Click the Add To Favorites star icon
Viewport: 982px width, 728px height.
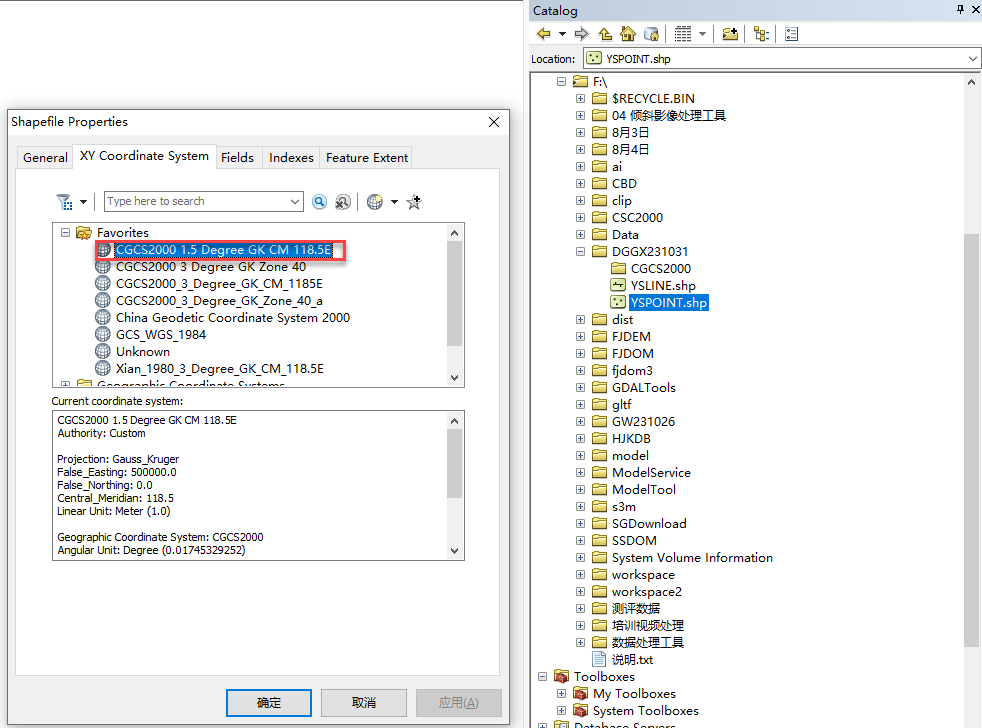coord(414,202)
